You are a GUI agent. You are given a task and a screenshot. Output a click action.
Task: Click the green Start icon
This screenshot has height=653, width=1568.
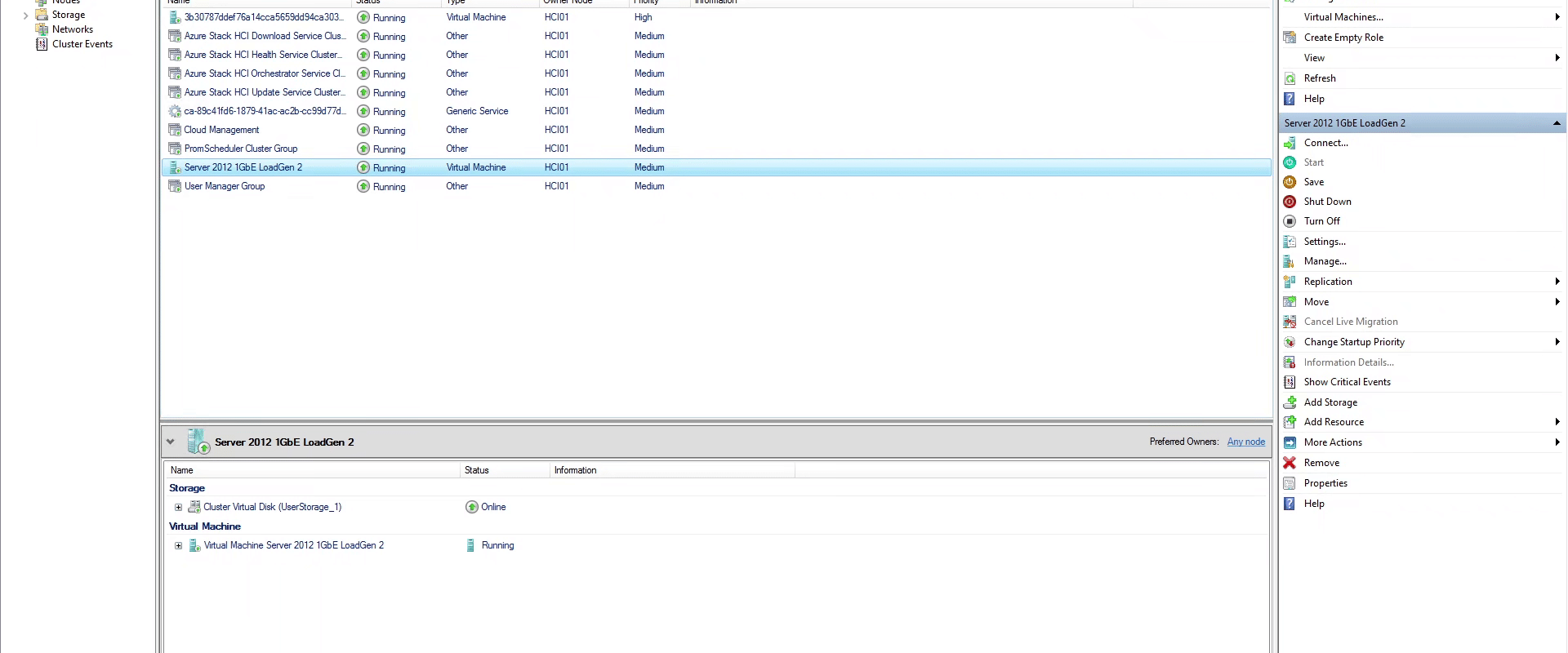click(1290, 162)
